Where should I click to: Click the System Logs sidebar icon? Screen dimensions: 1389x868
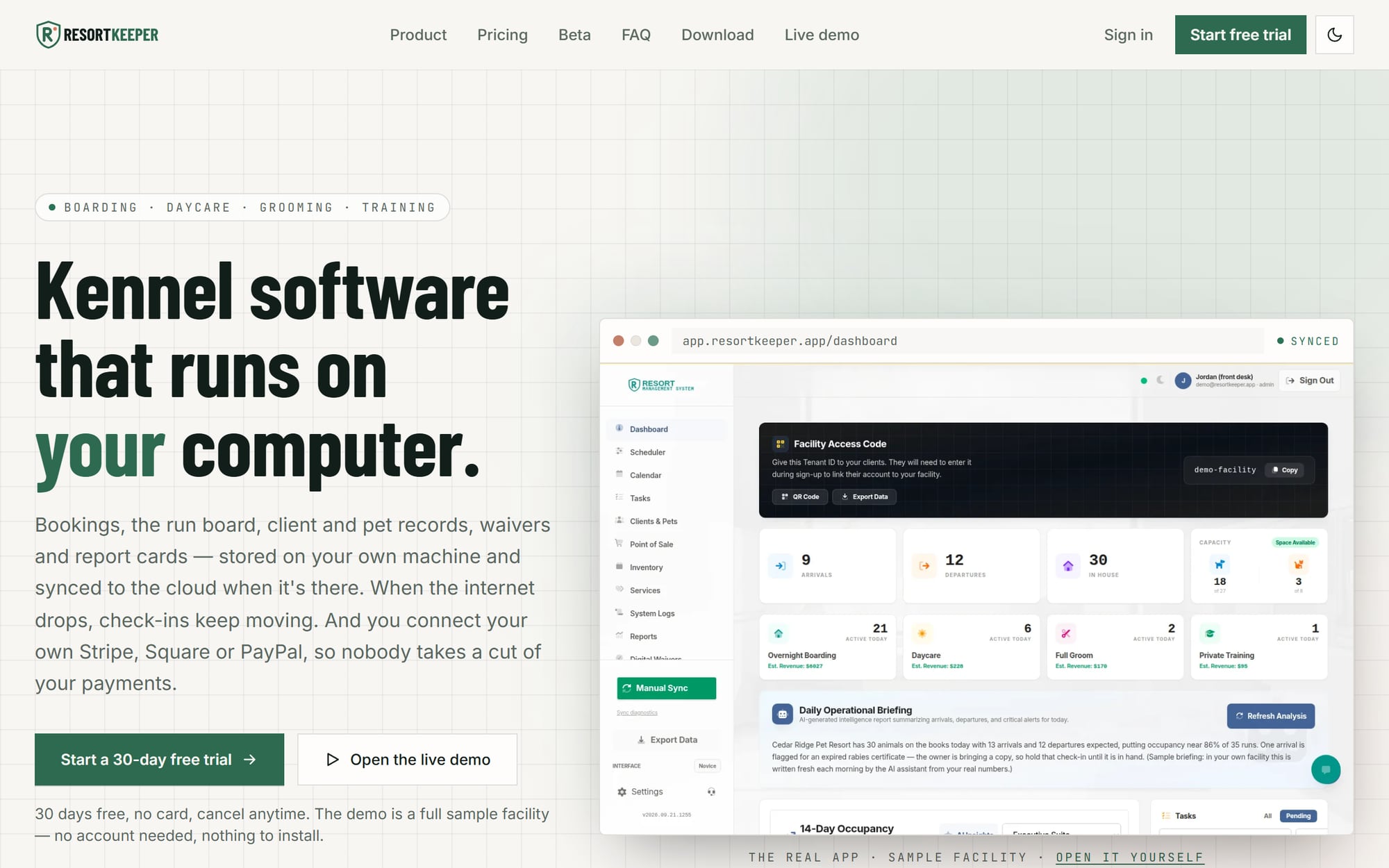[619, 612]
